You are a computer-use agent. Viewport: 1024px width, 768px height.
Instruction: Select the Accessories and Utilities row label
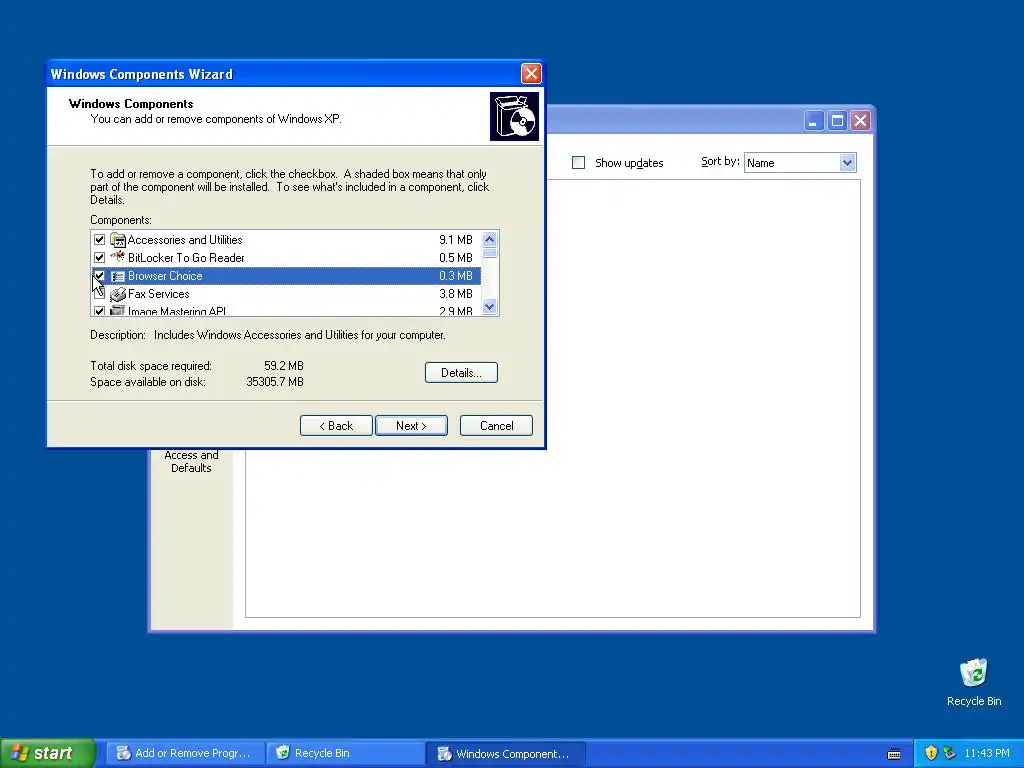(185, 240)
